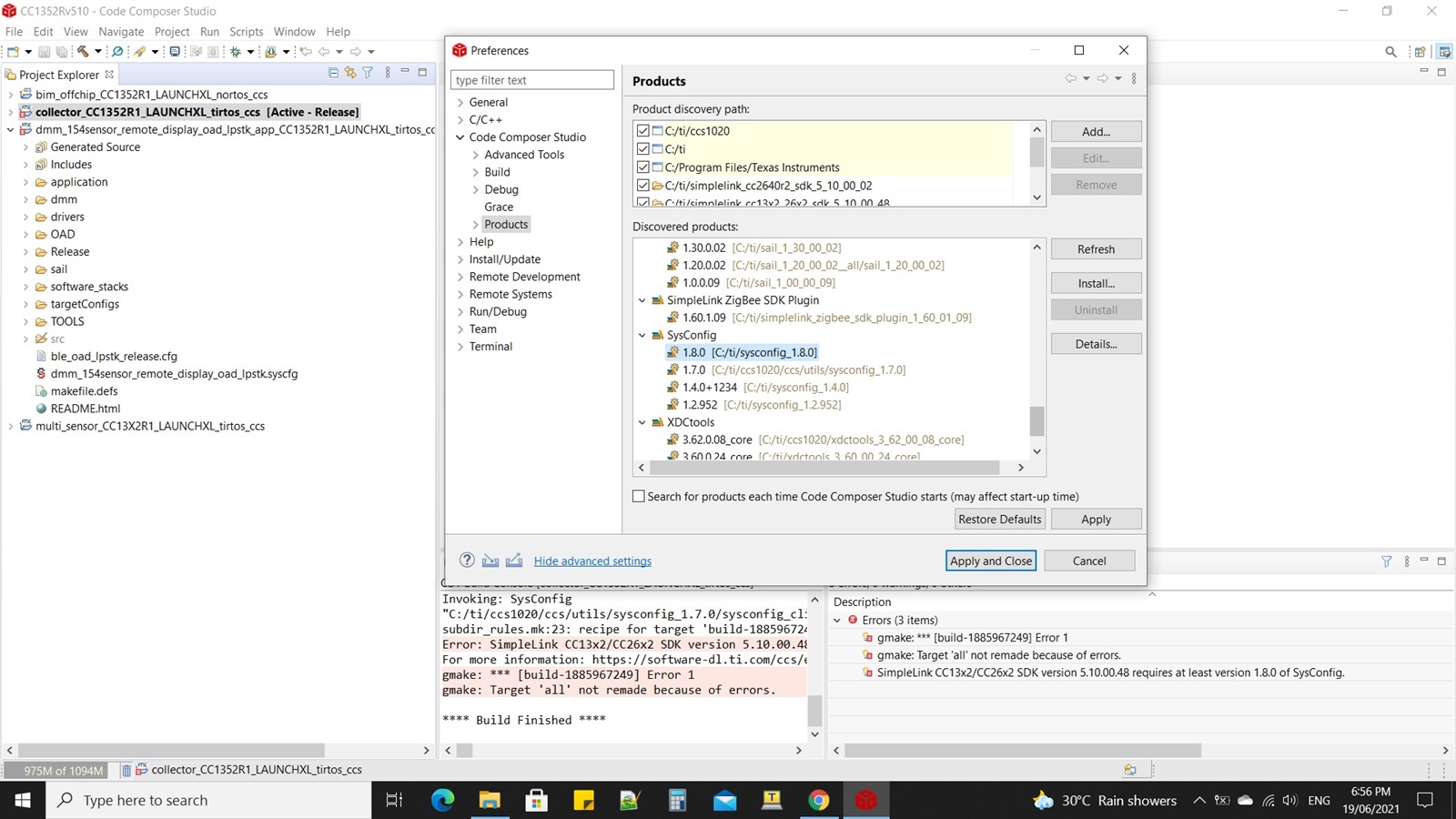Expand the OAD folder in Project Explorer

tap(26, 235)
